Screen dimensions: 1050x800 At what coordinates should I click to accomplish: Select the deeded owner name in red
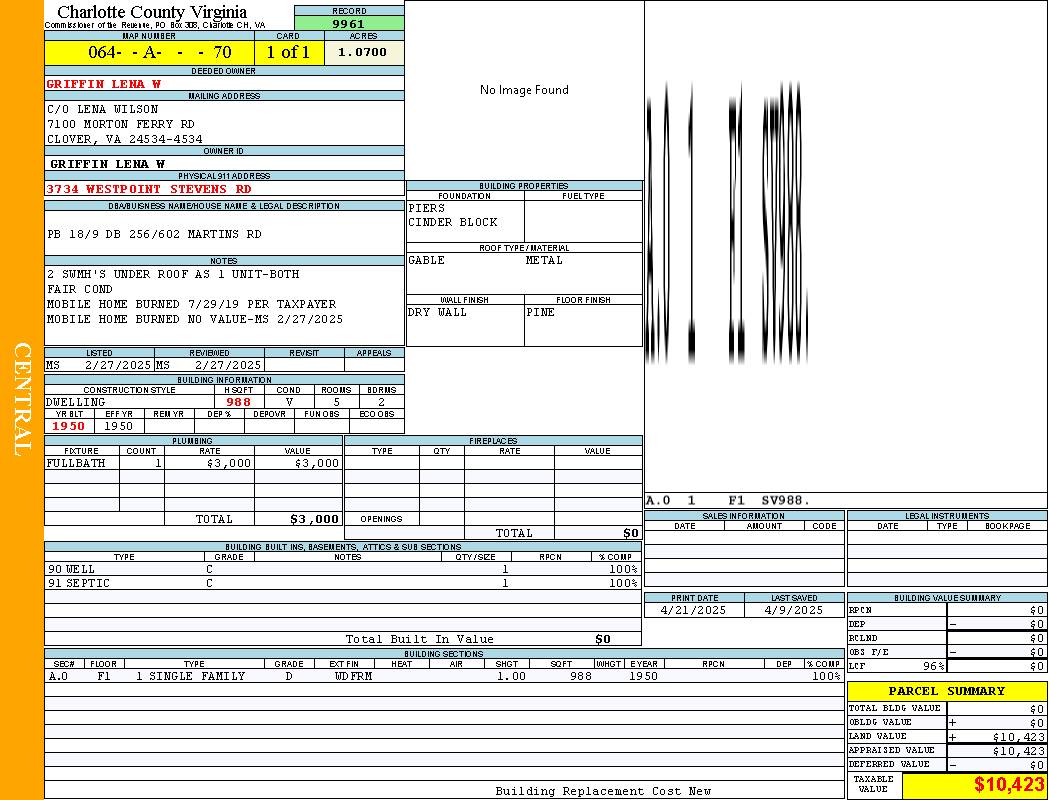[x=104, y=84]
